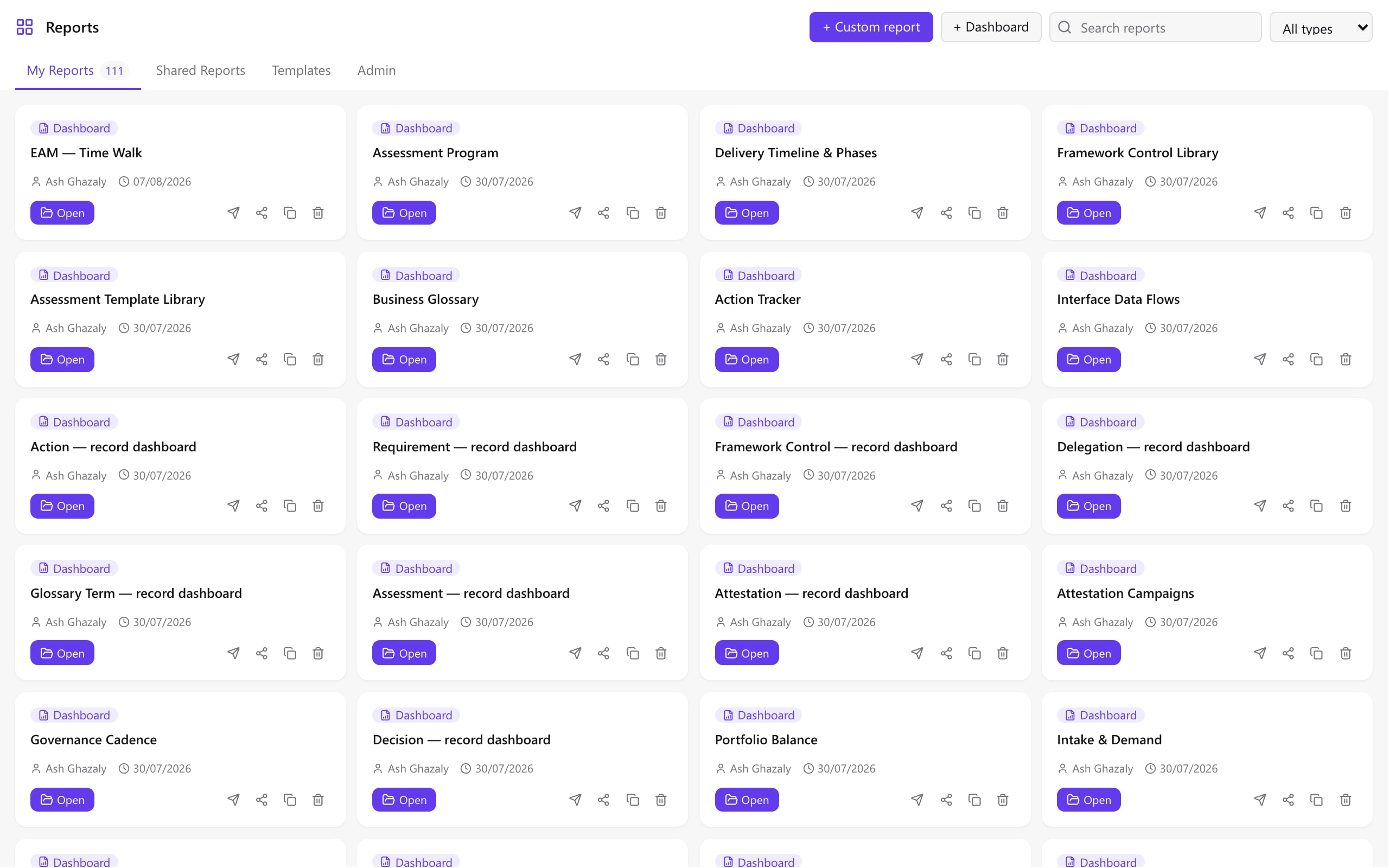Screen dimensions: 1389x868
Task: Duplicate the Portfolio Balance dashboard
Action: [x=975, y=800]
